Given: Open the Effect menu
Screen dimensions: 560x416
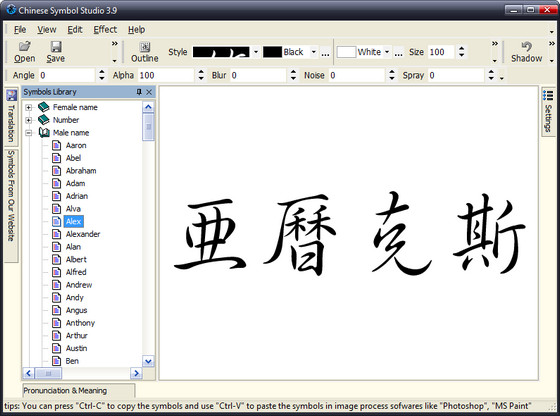Looking at the screenshot, I should (x=105, y=30).
